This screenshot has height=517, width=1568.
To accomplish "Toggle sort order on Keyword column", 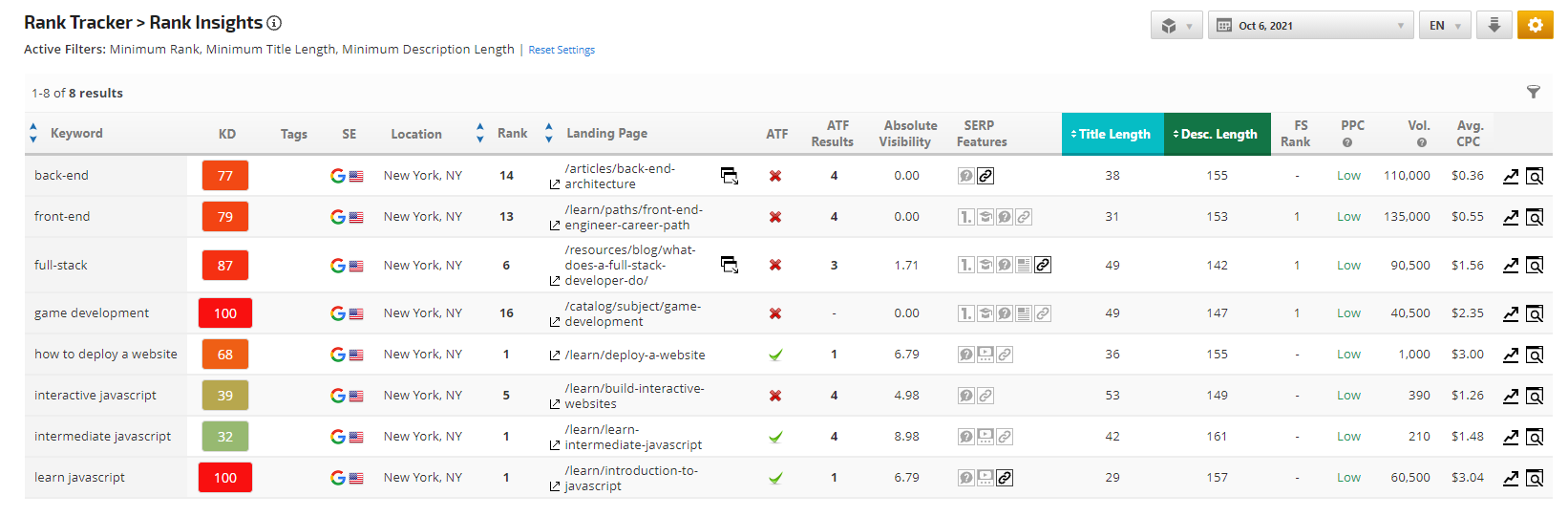I will click(33, 134).
